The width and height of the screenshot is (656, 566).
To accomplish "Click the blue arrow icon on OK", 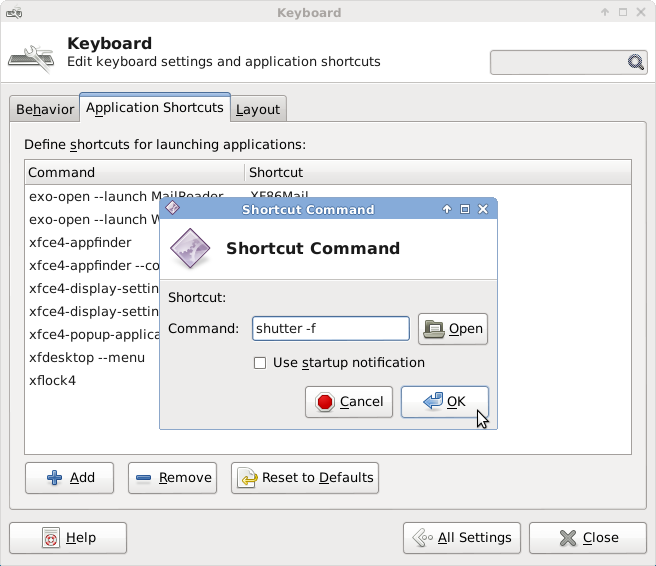I will click(x=432, y=402).
